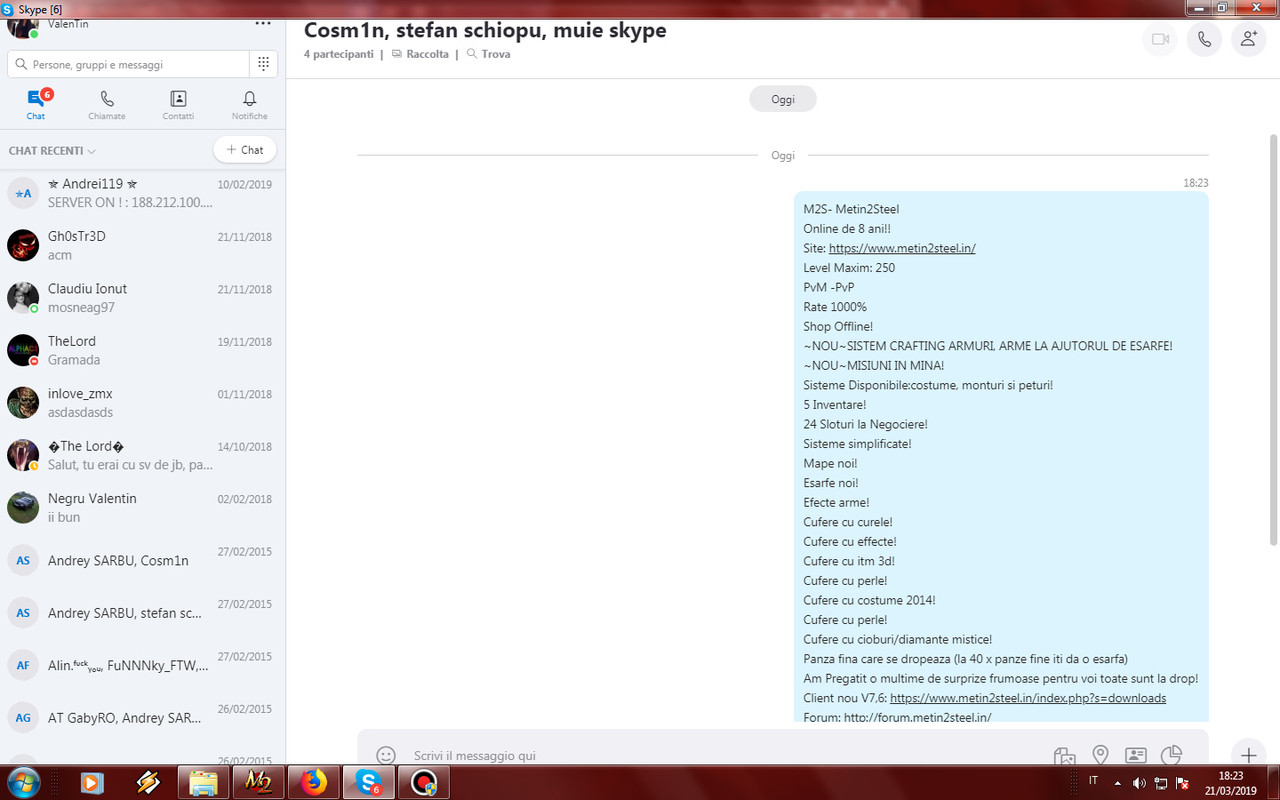Image resolution: width=1280 pixels, height=800 pixels.
Task: Switch to the Contatti tab
Action: (178, 104)
